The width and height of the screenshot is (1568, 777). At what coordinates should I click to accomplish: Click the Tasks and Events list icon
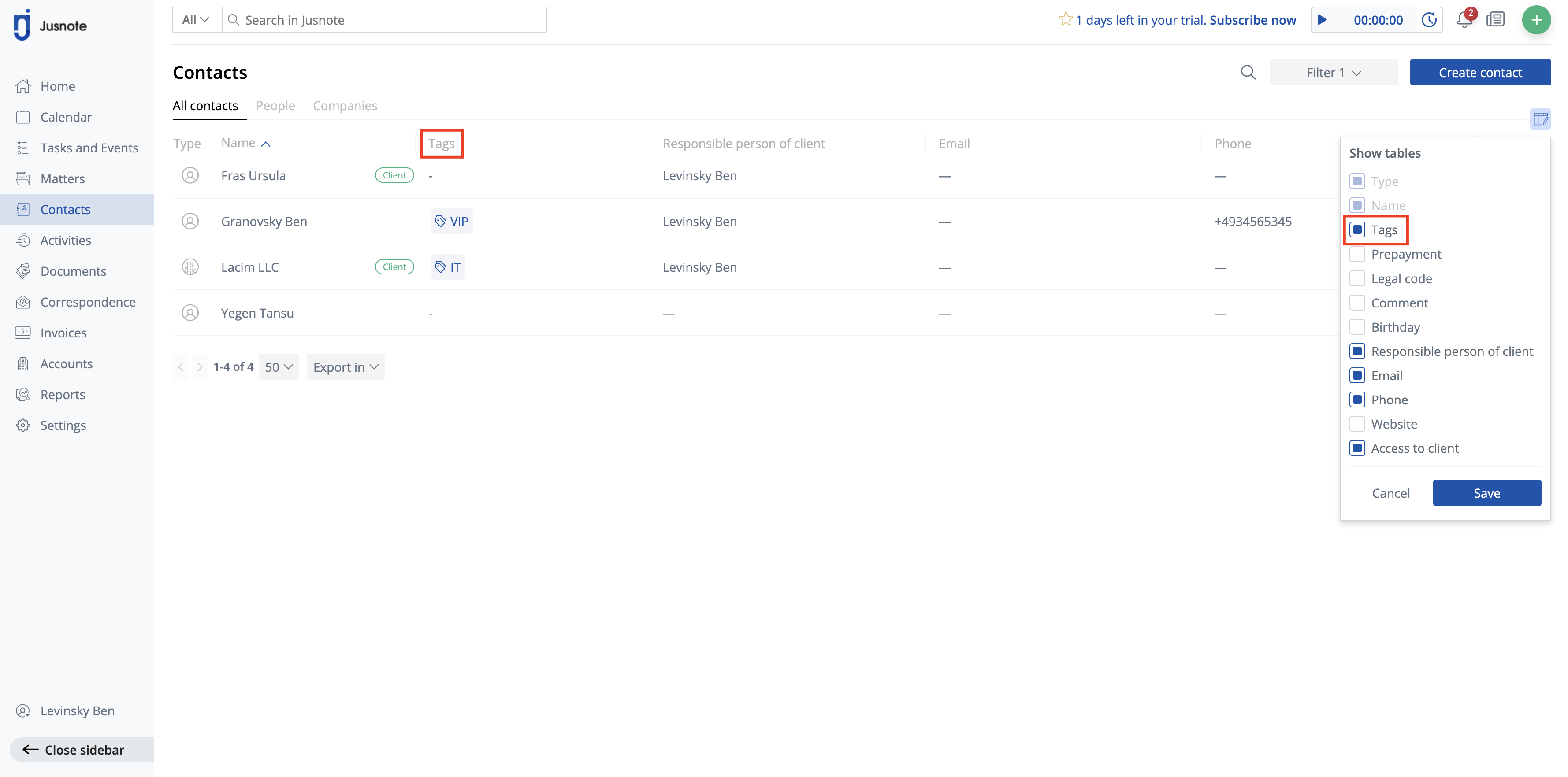23,148
